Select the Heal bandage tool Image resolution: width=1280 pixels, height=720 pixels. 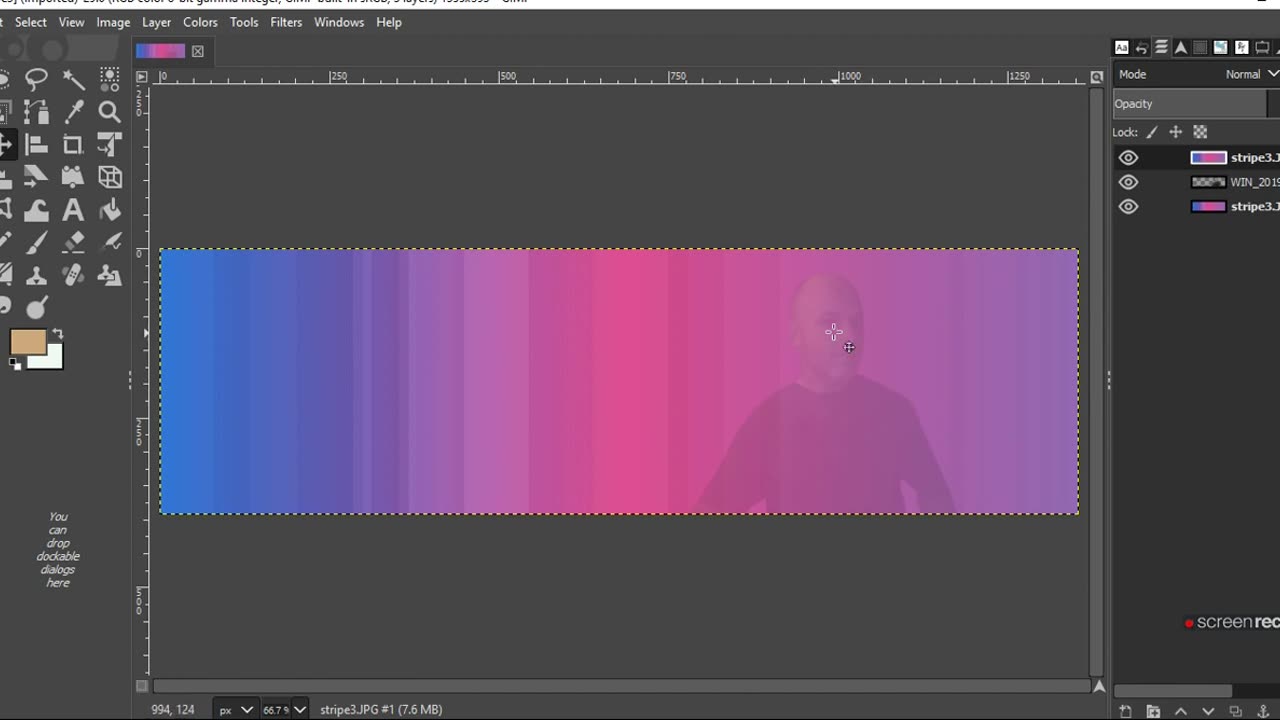tap(73, 275)
